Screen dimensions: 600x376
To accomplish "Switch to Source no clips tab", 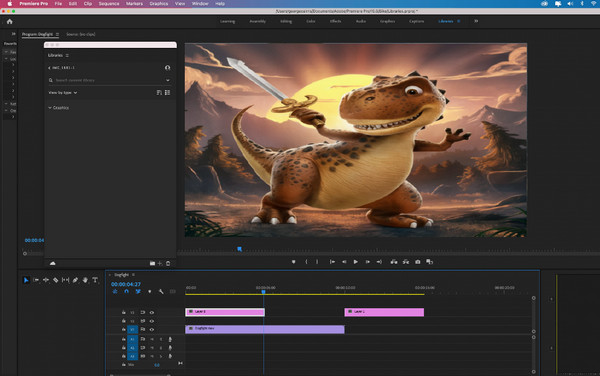I will pos(81,34).
